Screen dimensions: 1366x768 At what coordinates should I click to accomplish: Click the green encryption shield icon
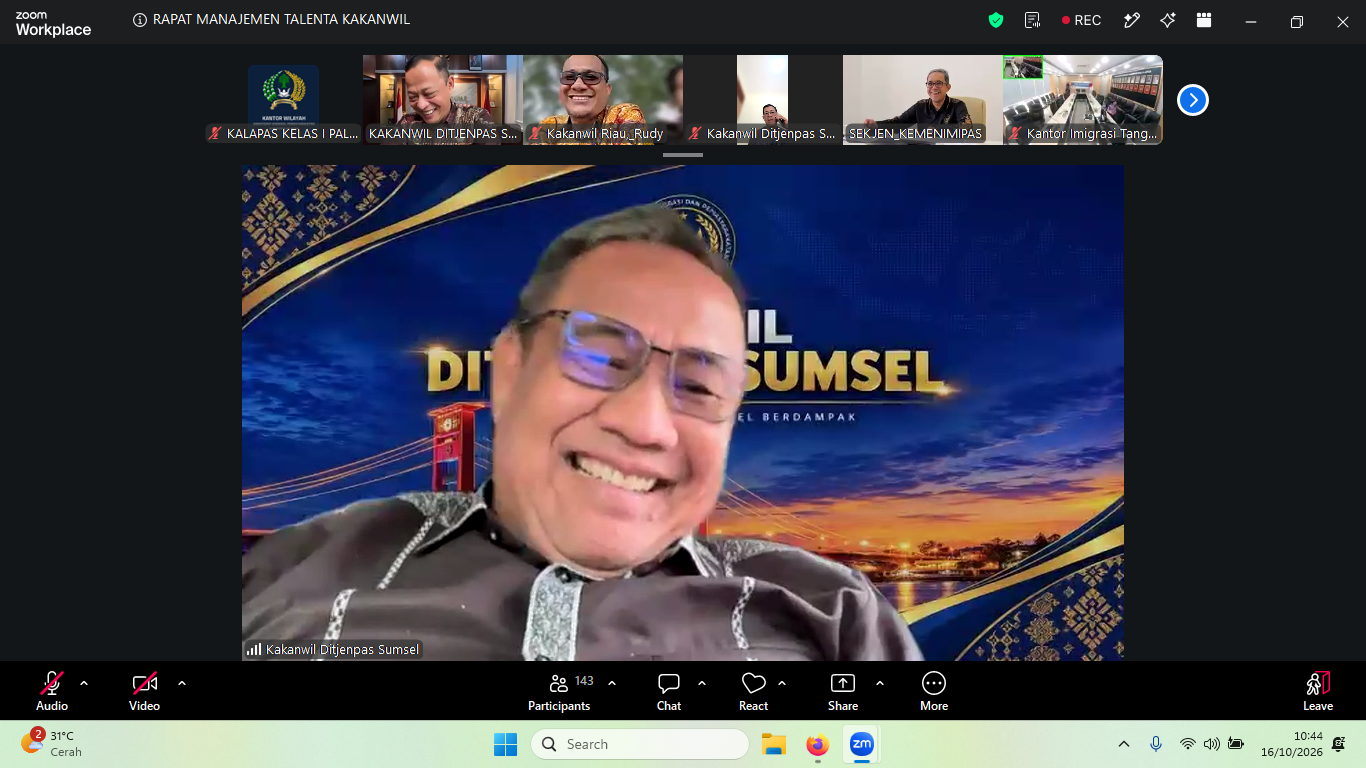click(x=995, y=20)
